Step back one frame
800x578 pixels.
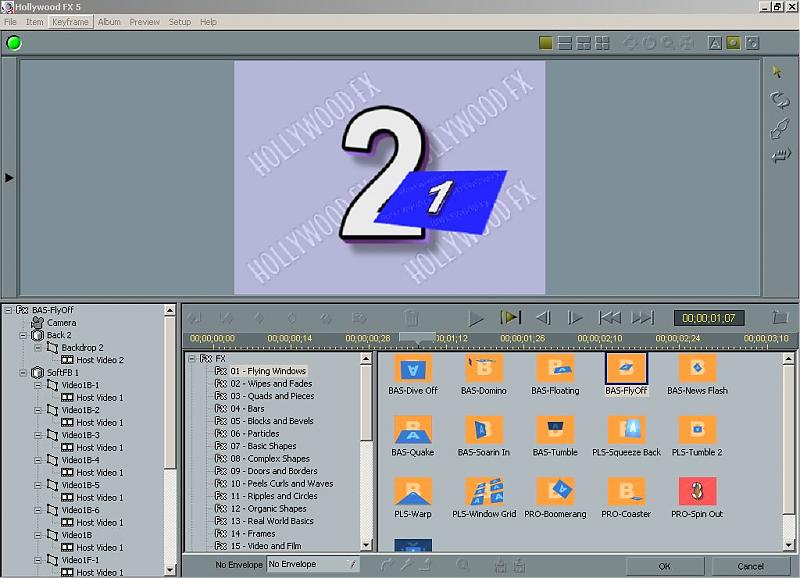click(543, 318)
